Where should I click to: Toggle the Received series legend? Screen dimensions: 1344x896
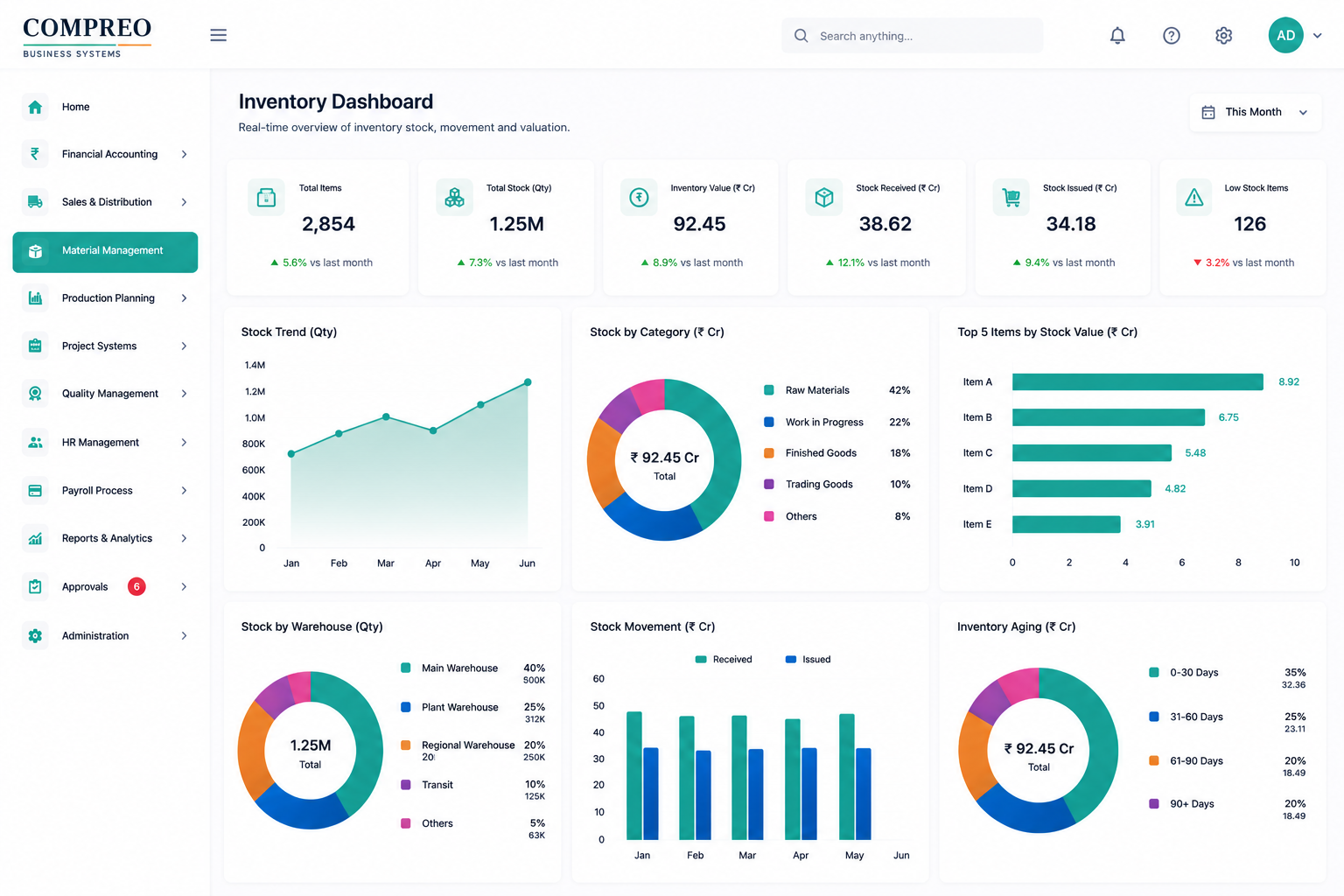coord(724,660)
